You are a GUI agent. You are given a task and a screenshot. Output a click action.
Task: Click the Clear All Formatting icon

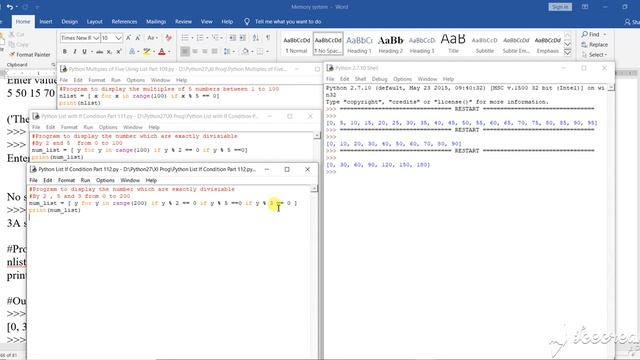pyautogui.click(x=168, y=38)
